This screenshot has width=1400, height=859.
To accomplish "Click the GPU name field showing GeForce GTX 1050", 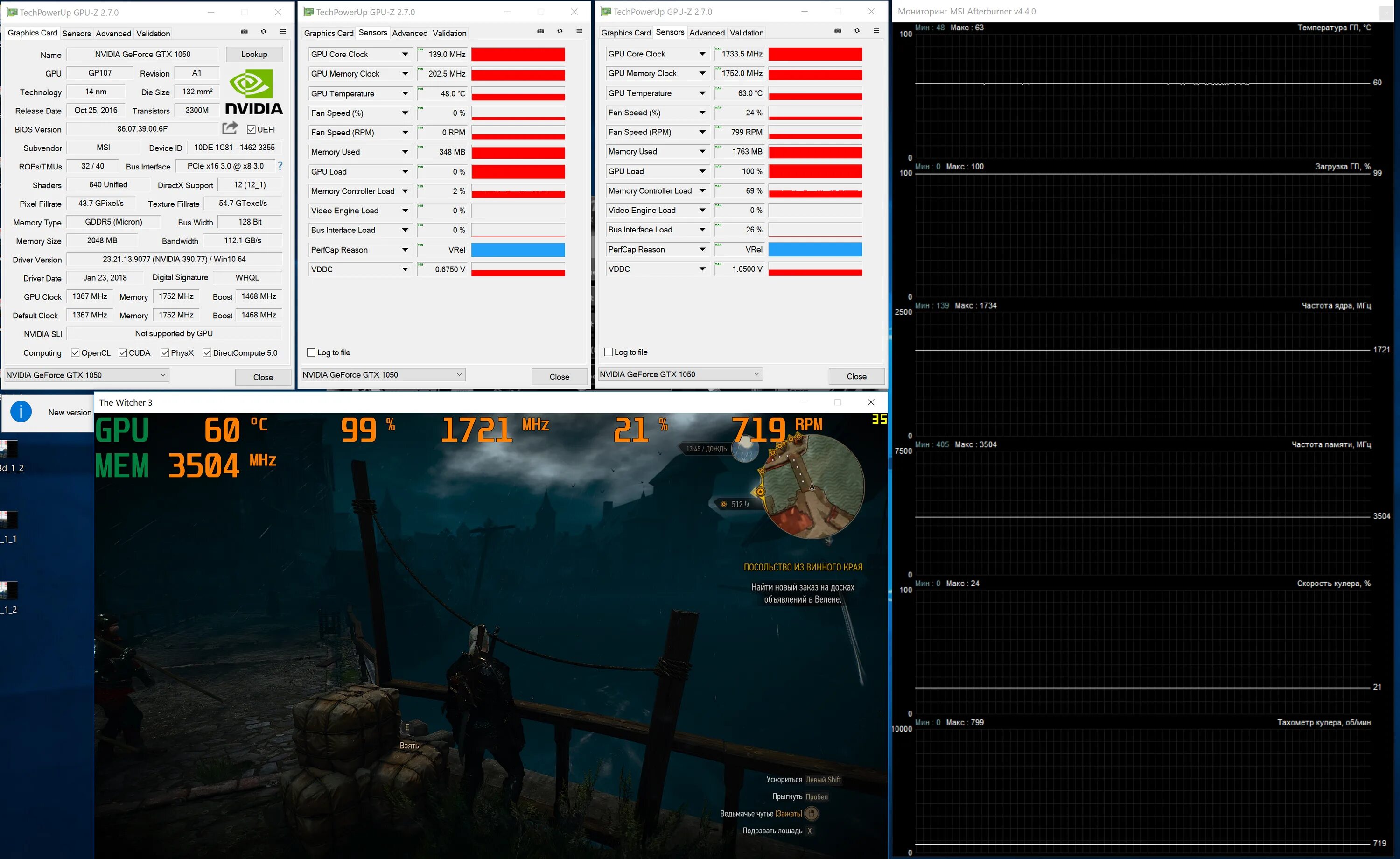I will click(x=143, y=55).
